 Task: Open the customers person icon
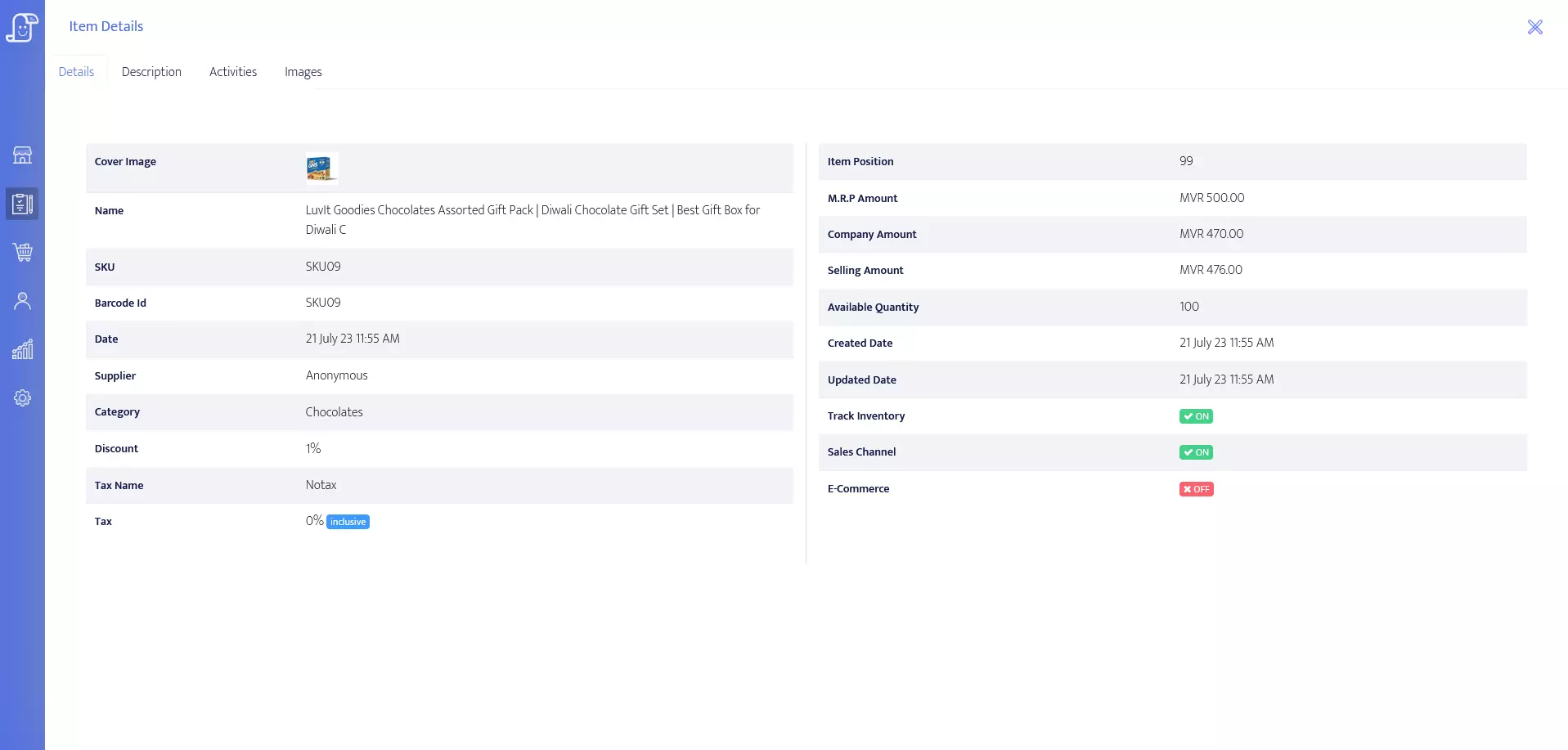pyautogui.click(x=22, y=301)
